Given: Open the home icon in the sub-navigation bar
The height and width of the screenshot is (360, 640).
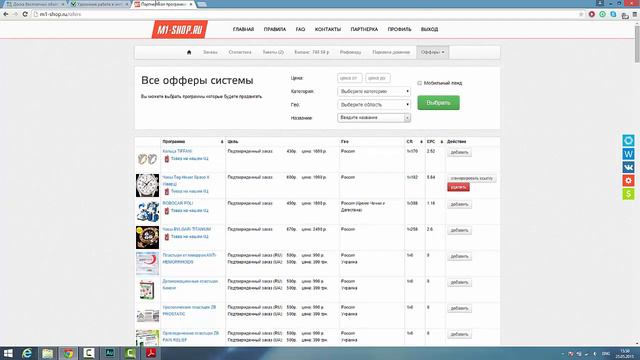Looking at the screenshot, I should (189, 52).
